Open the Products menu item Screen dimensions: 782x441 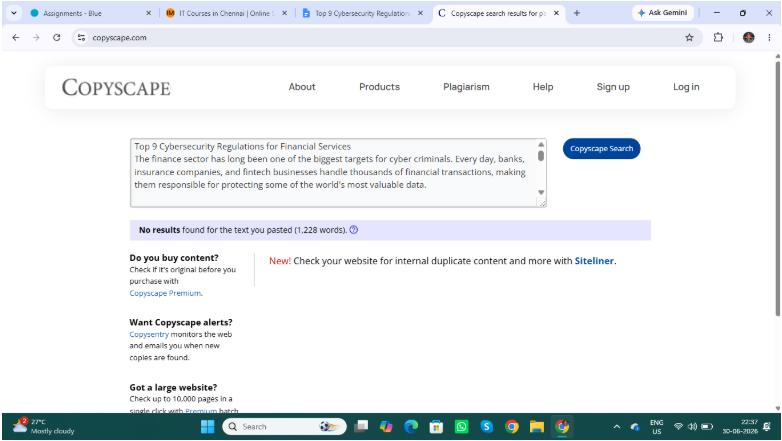point(379,87)
